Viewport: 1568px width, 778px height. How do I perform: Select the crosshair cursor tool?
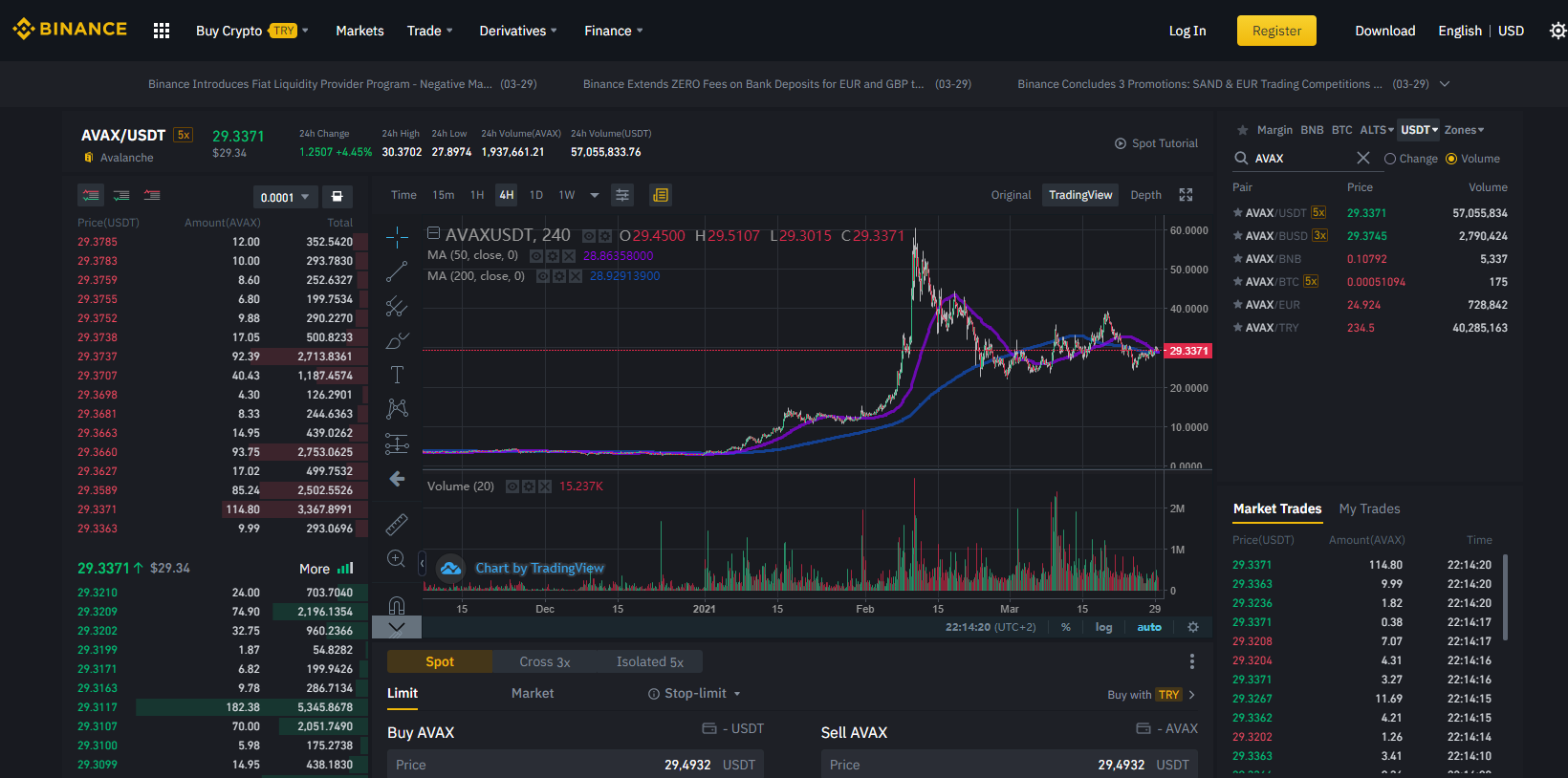click(397, 237)
